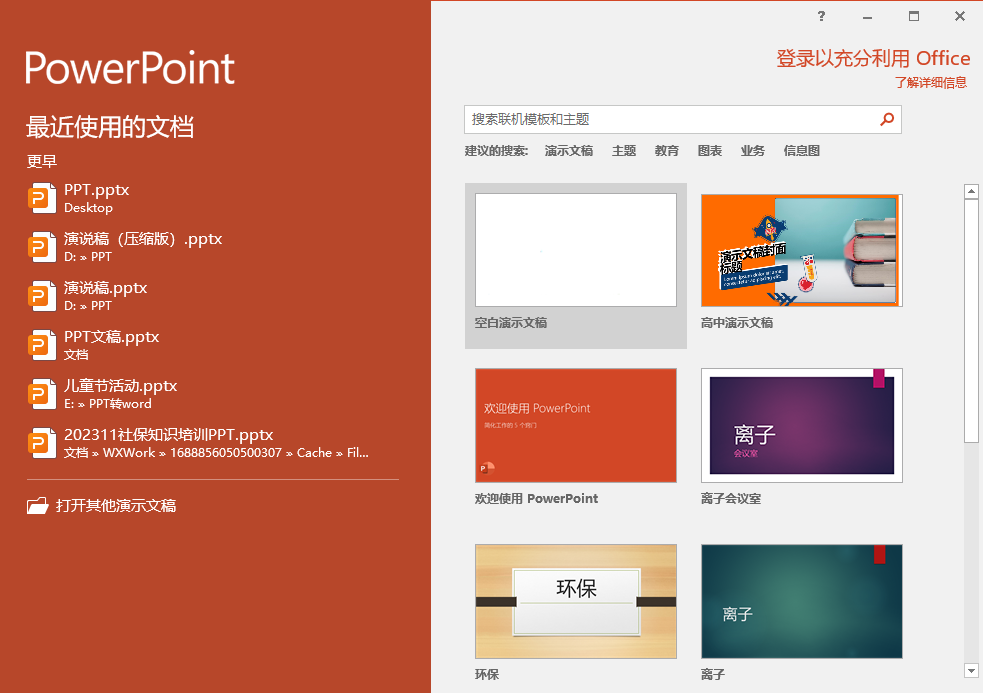983x693 pixels.
Task: Click the search magnifier icon
Action: (x=887, y=119)
